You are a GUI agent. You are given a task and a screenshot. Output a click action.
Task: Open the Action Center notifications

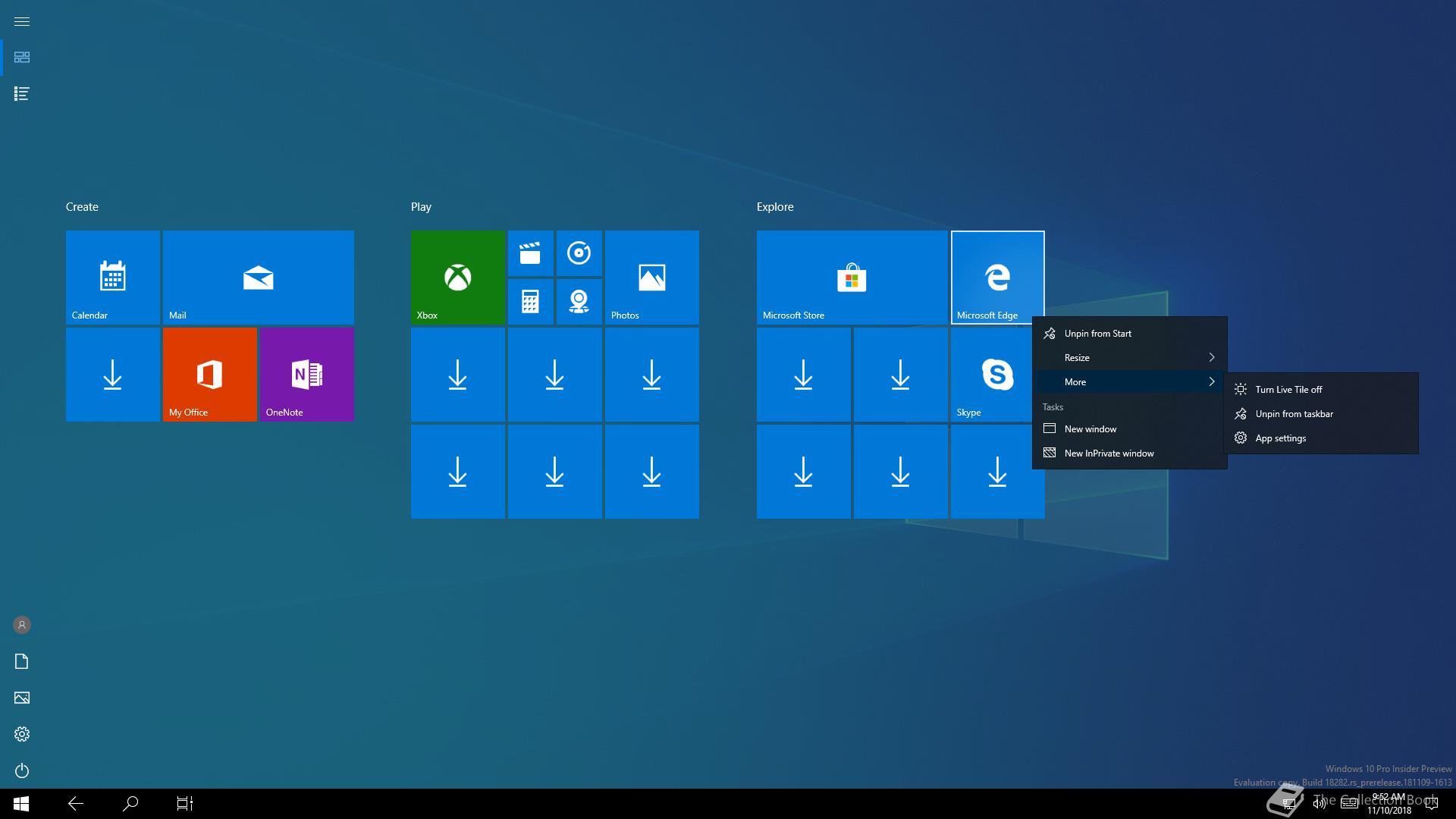[x=1431, y=804]
